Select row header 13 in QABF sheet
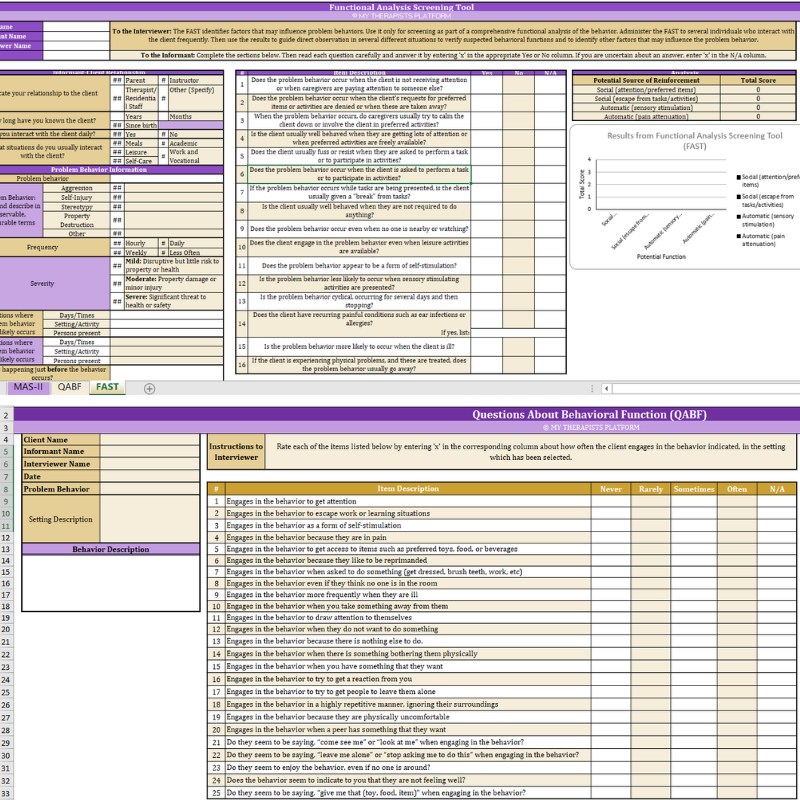This screenshot has width=800, height=800. [x=6, y=549]
